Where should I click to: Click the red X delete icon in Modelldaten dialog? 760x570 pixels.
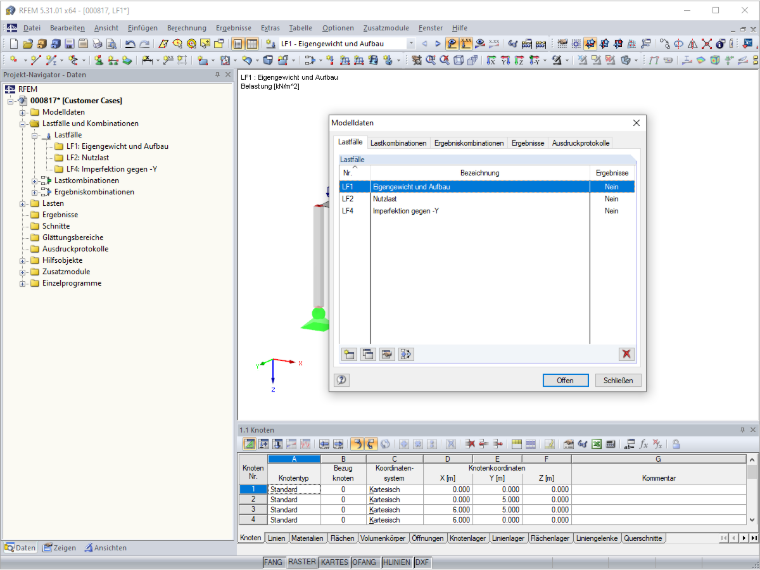626,354
